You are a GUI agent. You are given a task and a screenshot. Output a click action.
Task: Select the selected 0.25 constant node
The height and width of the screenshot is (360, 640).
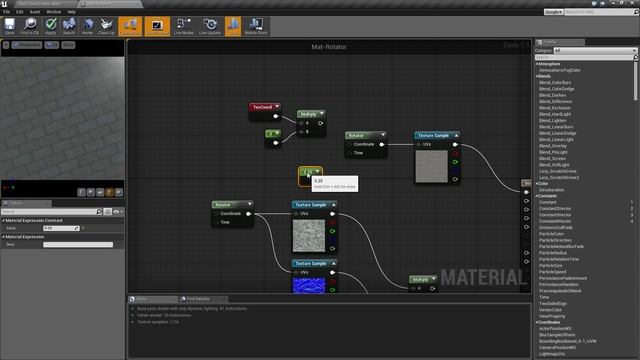click(x=311, y=176)
